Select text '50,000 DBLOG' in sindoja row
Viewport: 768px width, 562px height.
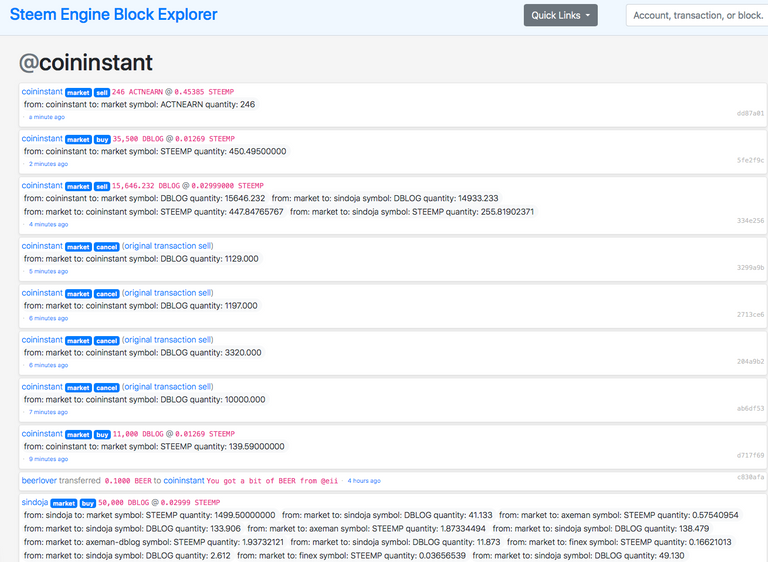pyautogui.click(x=123, y=503)
